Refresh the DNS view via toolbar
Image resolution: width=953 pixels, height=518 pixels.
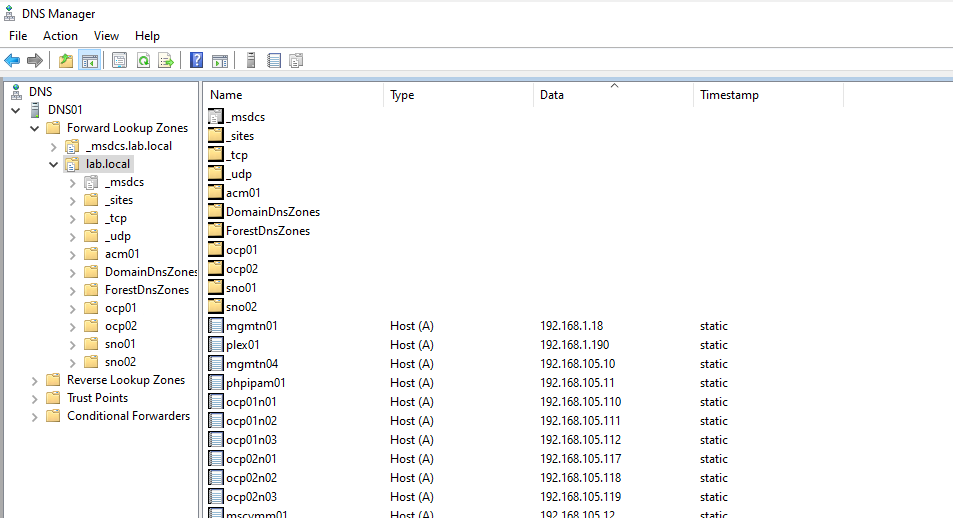point(143,60)
